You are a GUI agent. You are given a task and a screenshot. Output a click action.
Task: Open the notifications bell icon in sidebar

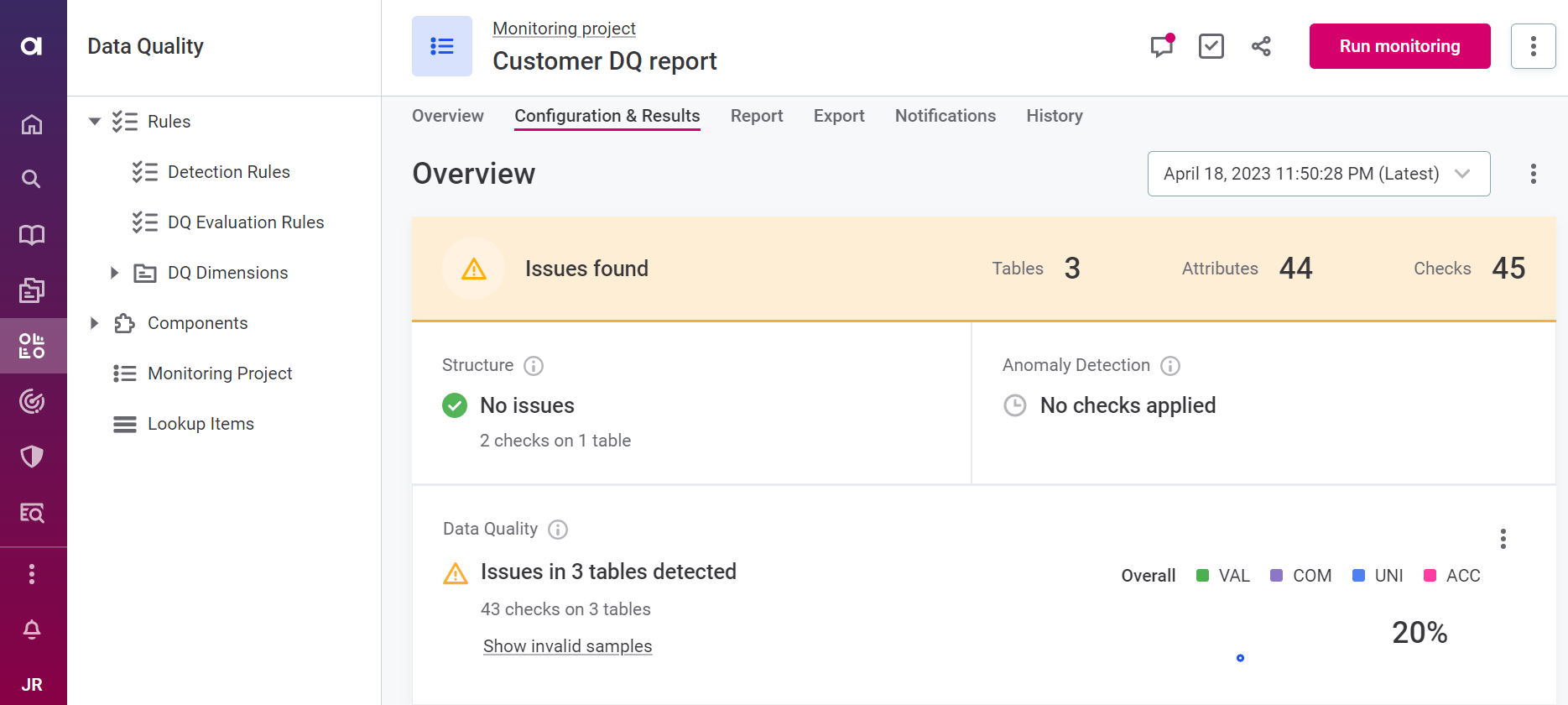pyautogui.click(x=32, y=629)
